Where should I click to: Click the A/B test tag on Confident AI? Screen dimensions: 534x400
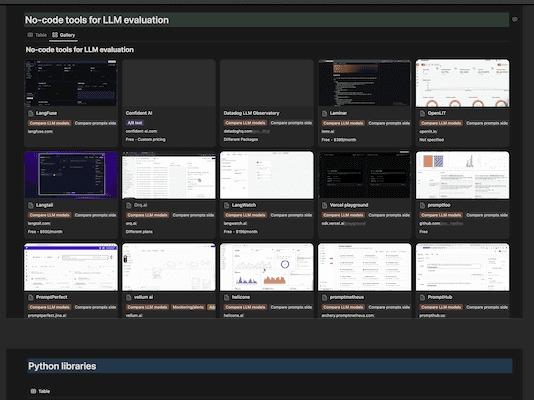click(135, 123)
